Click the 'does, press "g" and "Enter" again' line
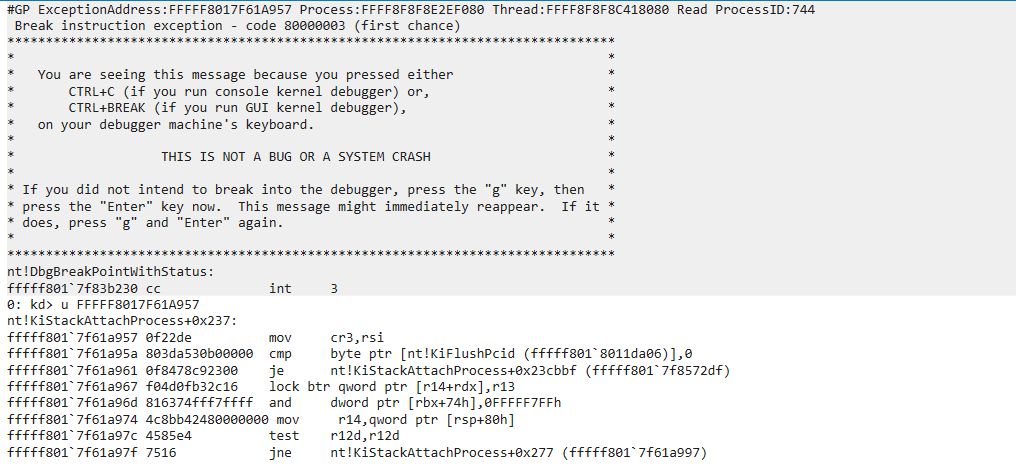This screenshot has height=469, width=1016. point(153,223)
